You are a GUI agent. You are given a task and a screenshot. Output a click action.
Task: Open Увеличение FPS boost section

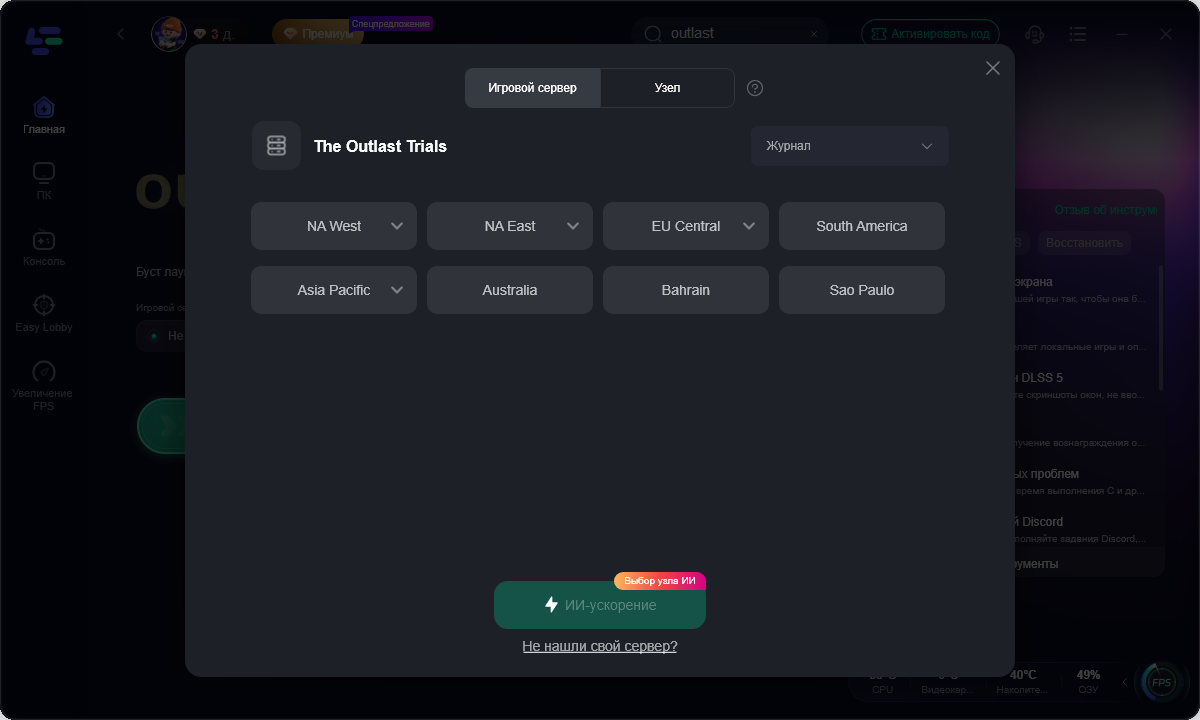44,385
